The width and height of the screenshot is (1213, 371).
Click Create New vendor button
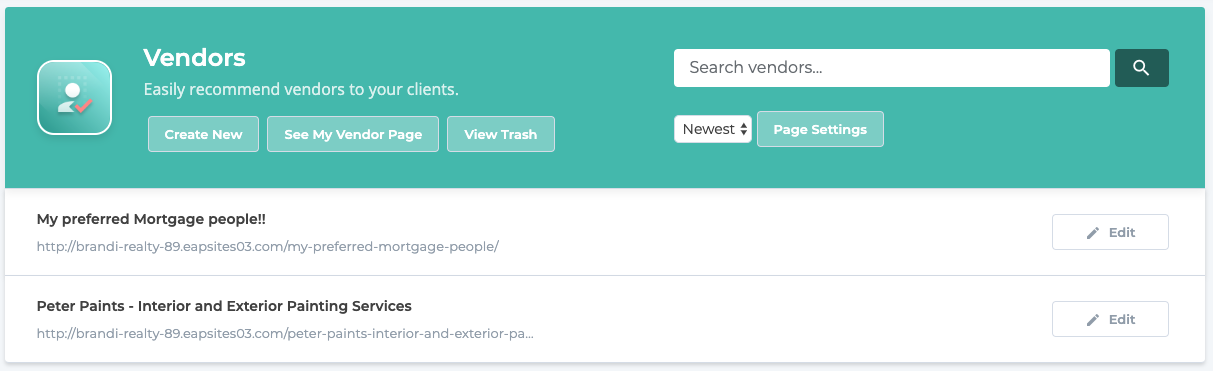click(x=203, y=134)
